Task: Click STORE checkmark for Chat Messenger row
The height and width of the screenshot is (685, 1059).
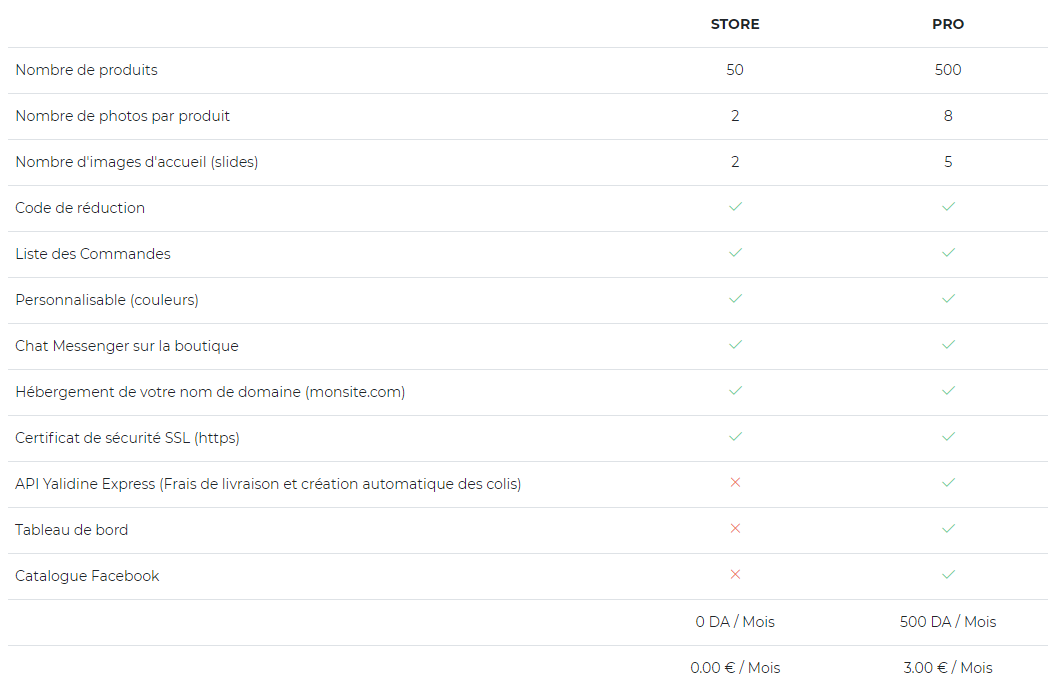Action: [x=735, y=345]
